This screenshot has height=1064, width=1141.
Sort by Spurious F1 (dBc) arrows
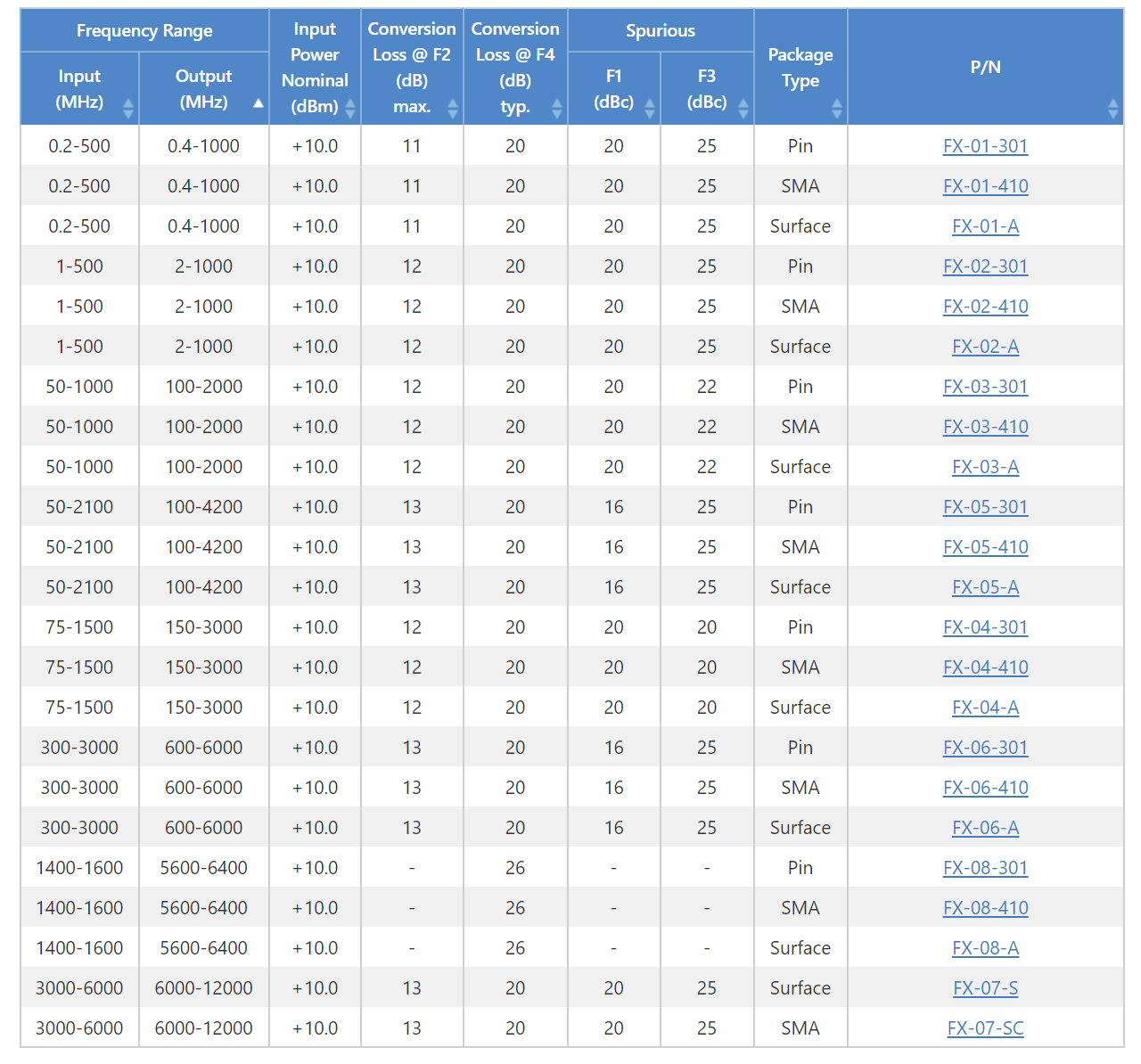(x=650, y=109)
